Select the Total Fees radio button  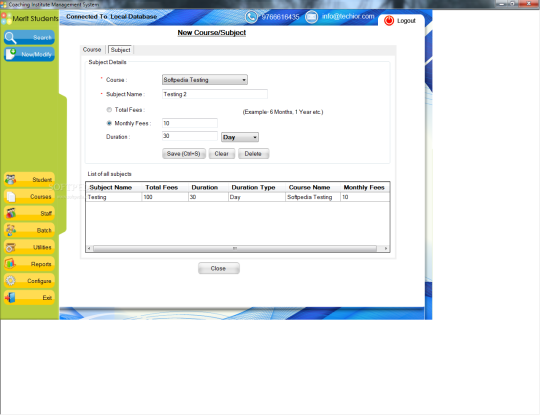(x=109, y=110)
